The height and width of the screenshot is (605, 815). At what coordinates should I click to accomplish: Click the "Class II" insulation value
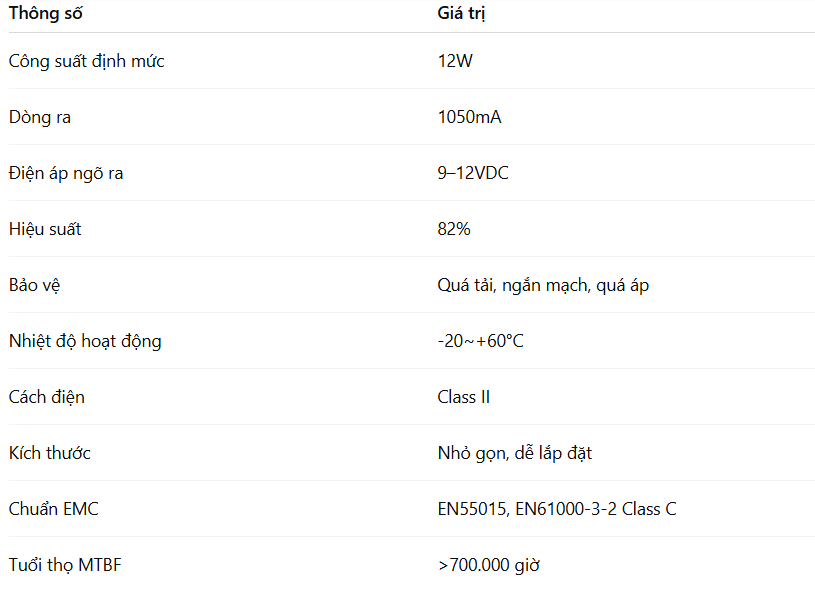[464, 397]
